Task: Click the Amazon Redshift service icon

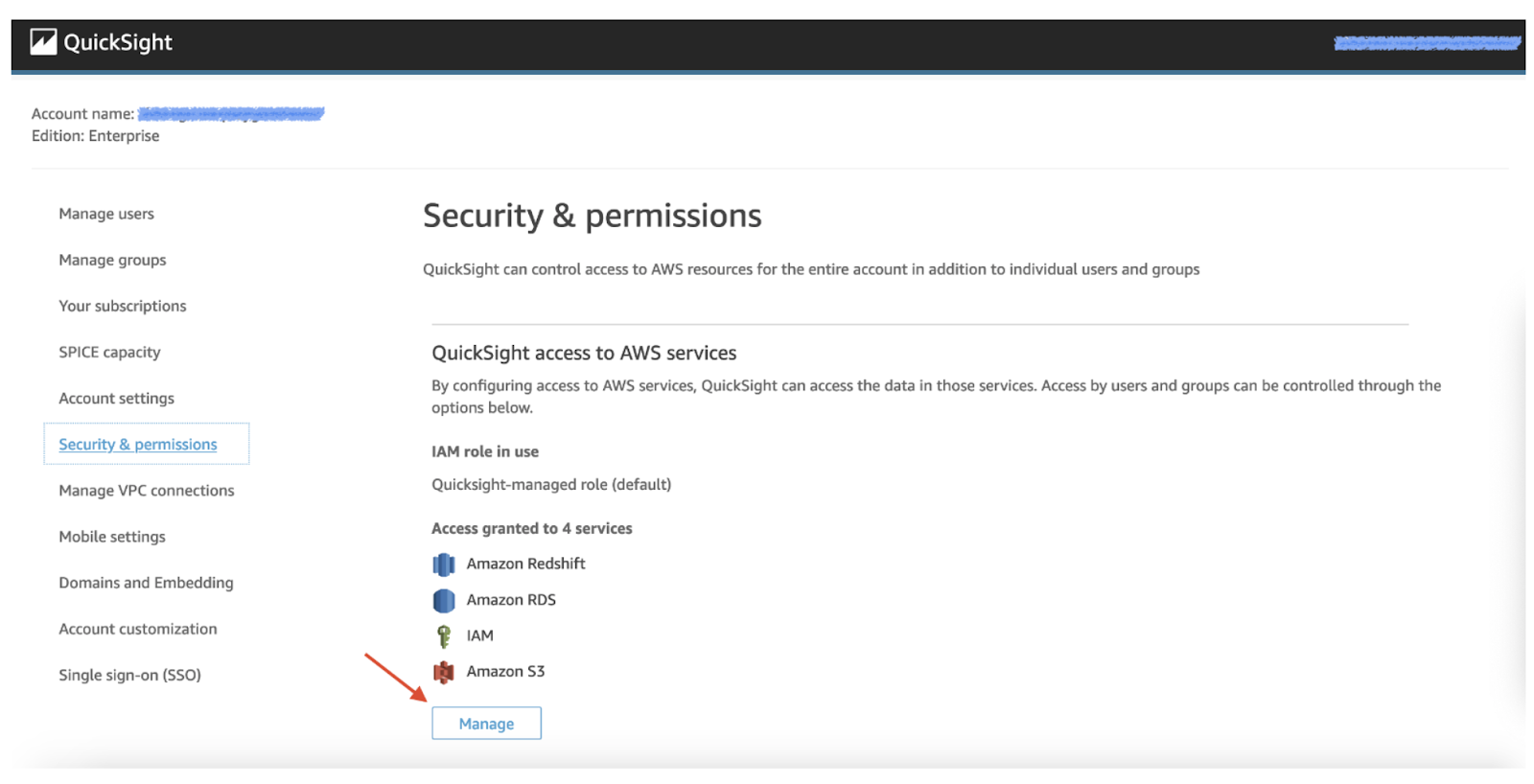Action: (443, 565)
